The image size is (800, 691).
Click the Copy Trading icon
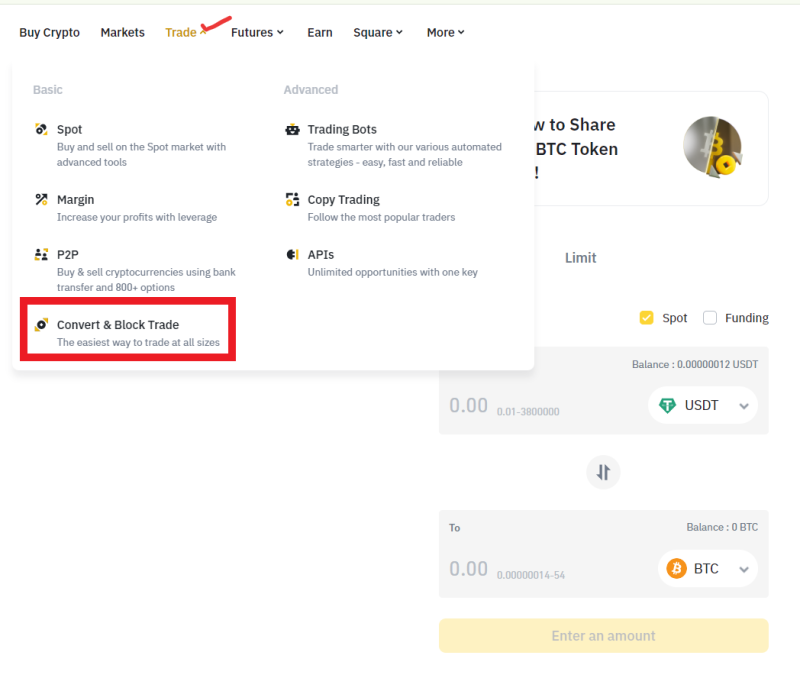(292, 199)
